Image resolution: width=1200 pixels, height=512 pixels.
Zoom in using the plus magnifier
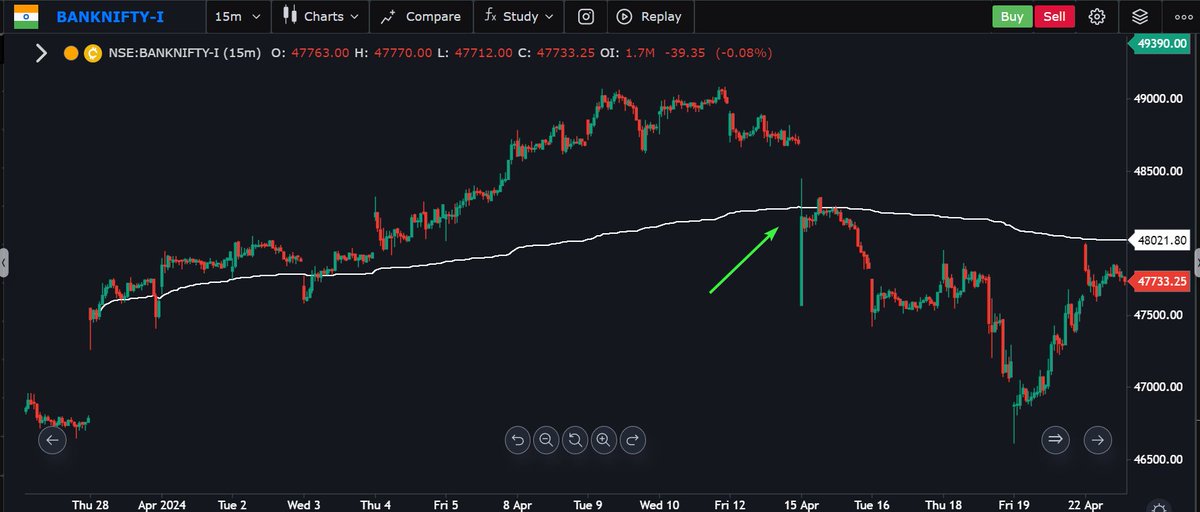click(603, 439)
